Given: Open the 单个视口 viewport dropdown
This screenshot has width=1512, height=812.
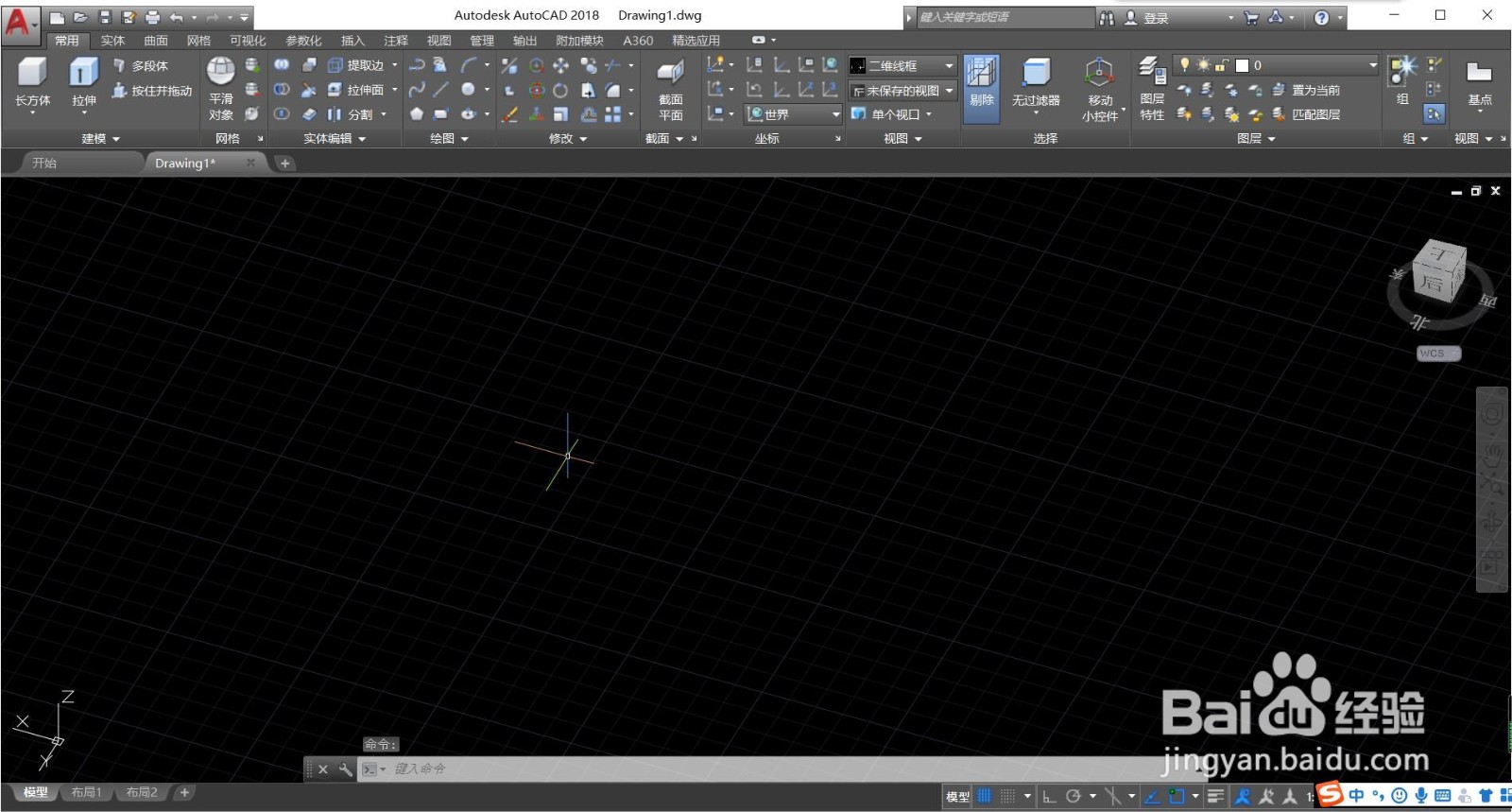Looking at the screenshot, I should pyautogui.click(x=891, y=114).
